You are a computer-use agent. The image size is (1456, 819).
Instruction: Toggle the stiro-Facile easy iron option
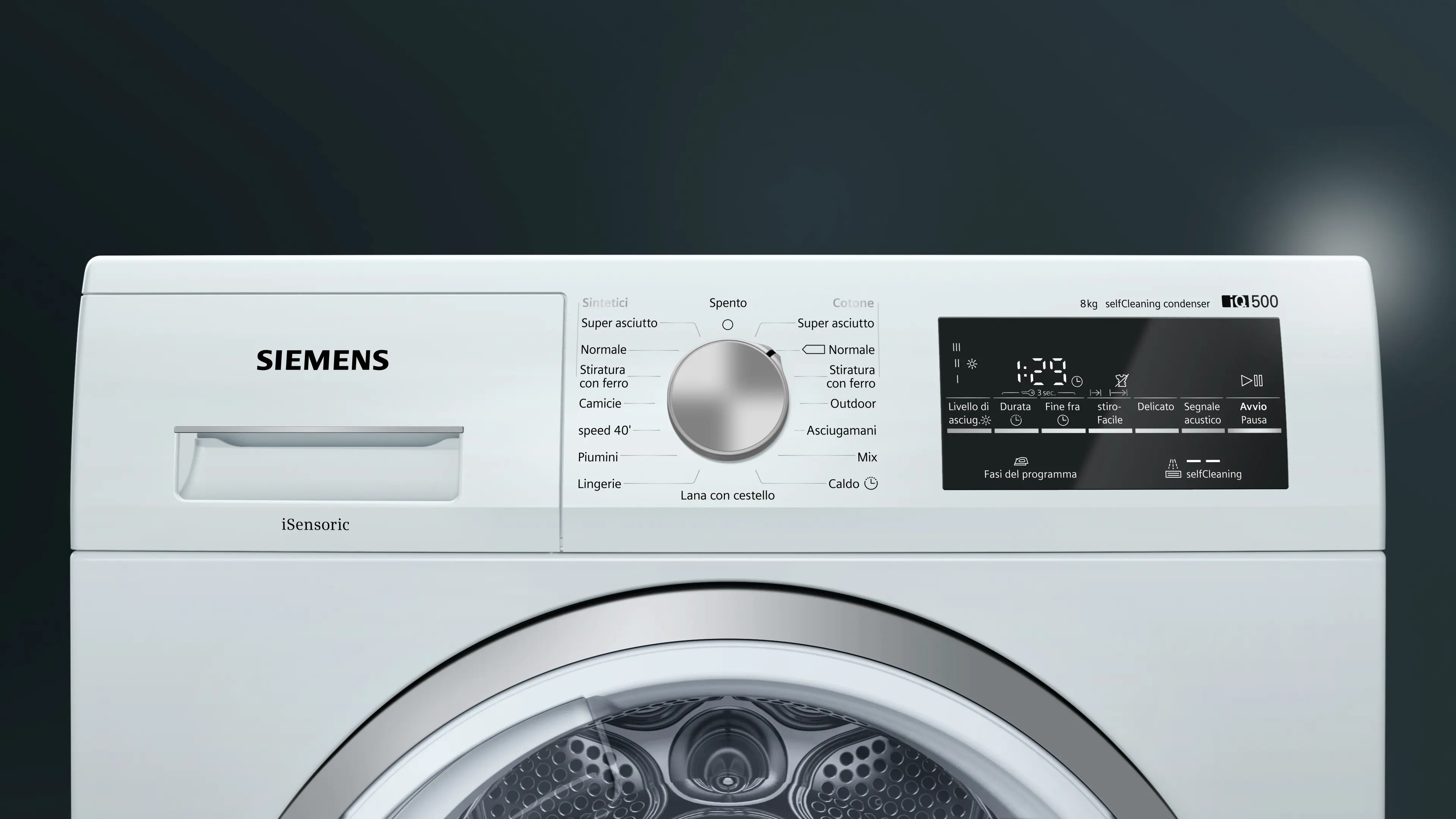[1109, 414]
